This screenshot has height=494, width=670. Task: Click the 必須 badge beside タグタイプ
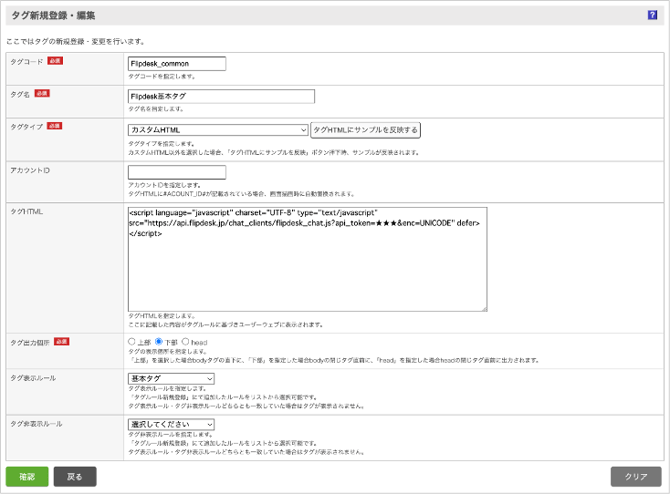(54, 126)
